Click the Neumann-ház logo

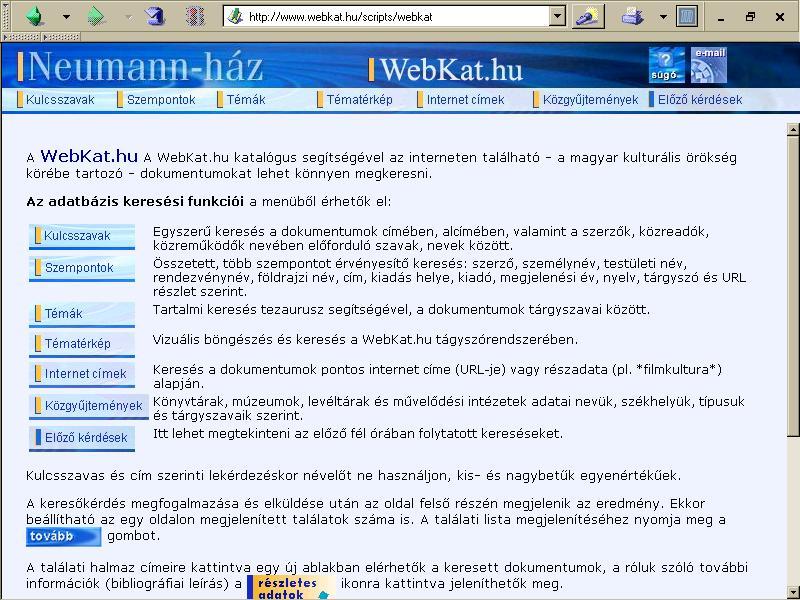(140, 66)
